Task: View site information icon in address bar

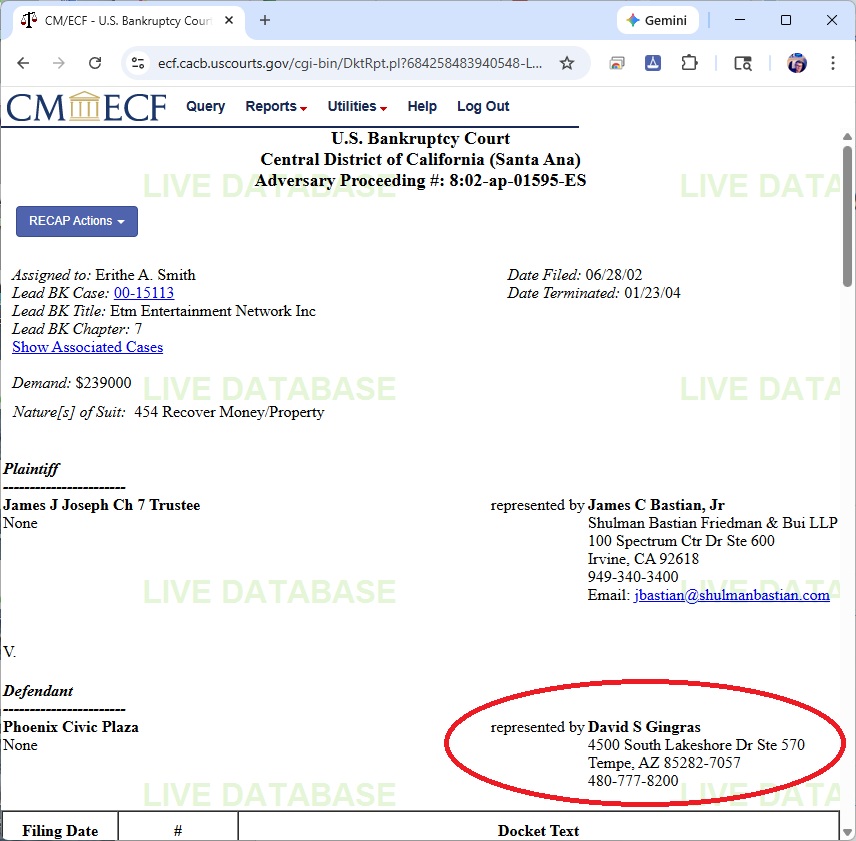Action: point(139,63)
